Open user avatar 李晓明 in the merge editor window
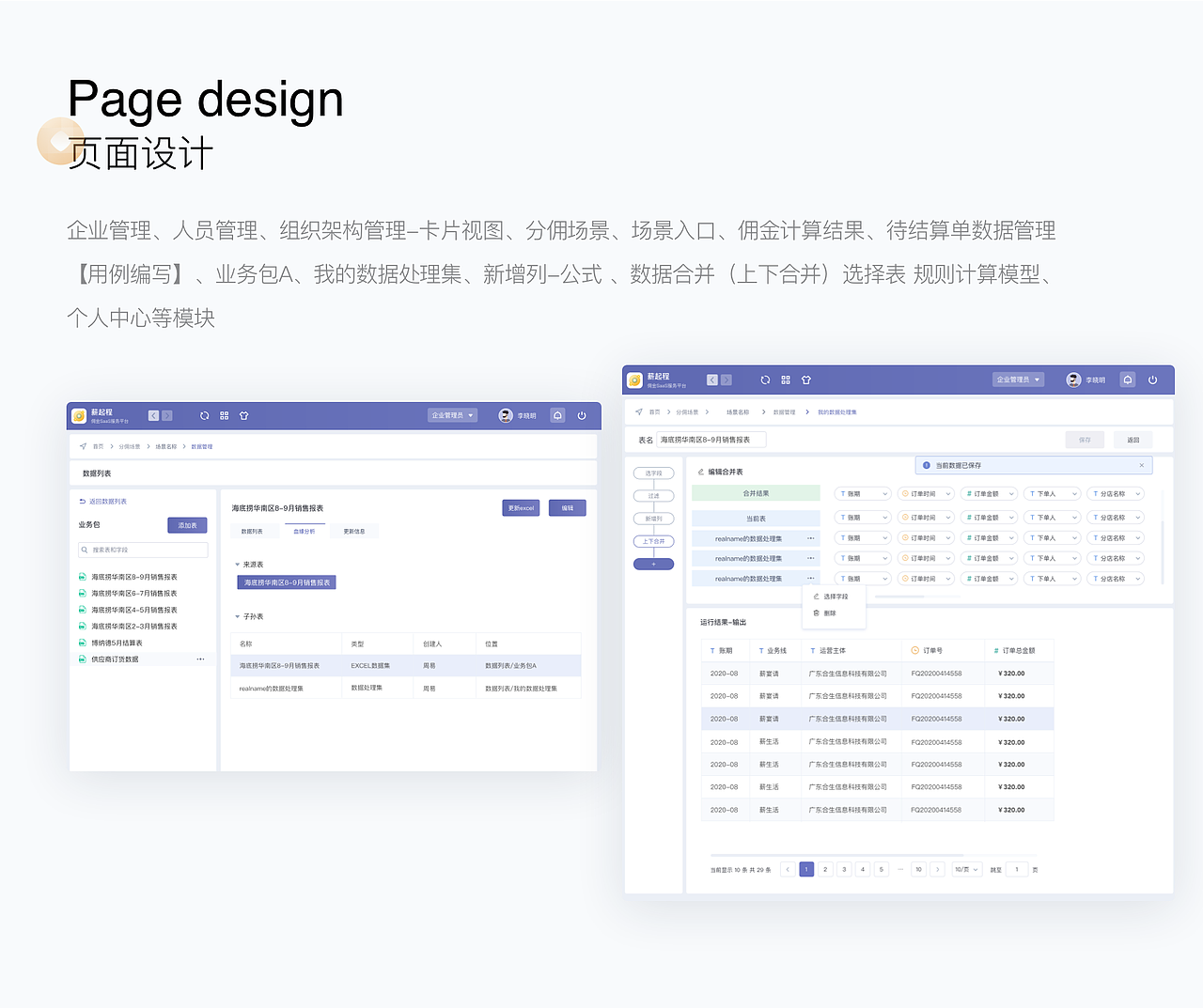The height and width of the screenshot is (1008, 1203). point(1073,380)
